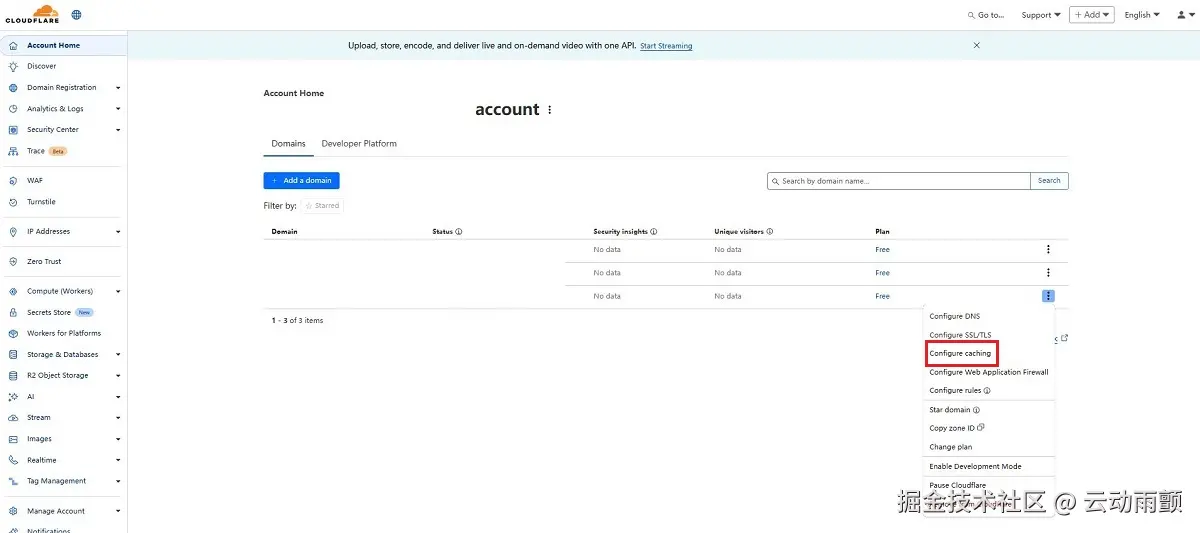Open the kebab menu next to account title

(x=549, y=110)
